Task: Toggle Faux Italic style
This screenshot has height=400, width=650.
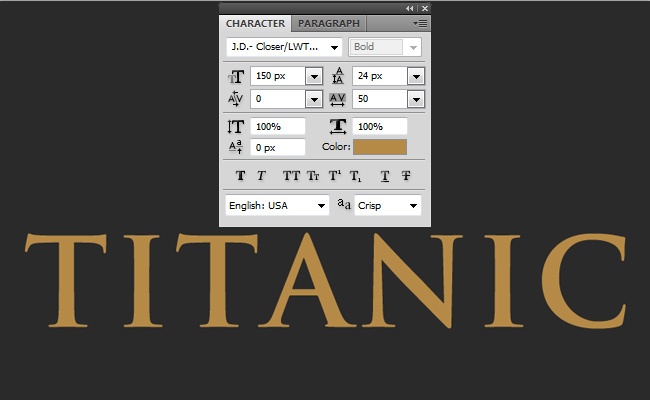Action: pyautogui.click(x=261, y=176)
